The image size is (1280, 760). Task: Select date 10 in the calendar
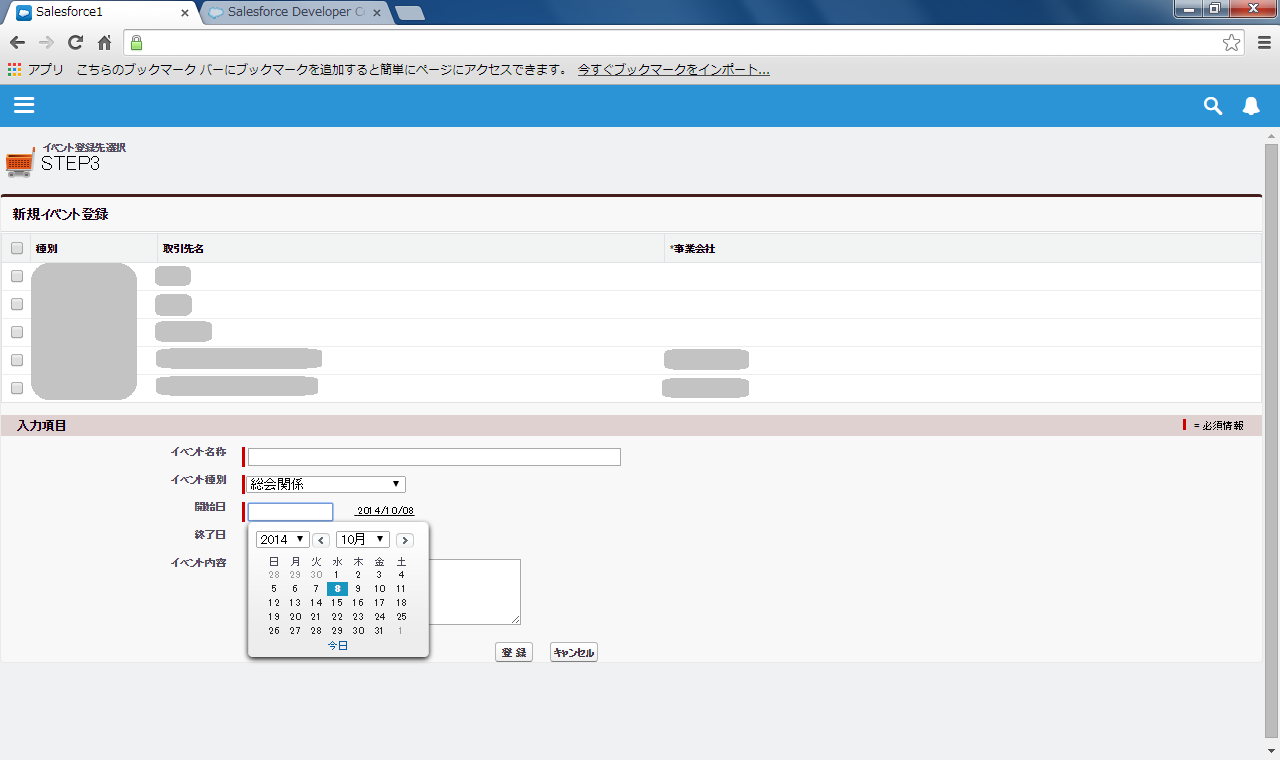coord(379,589)
